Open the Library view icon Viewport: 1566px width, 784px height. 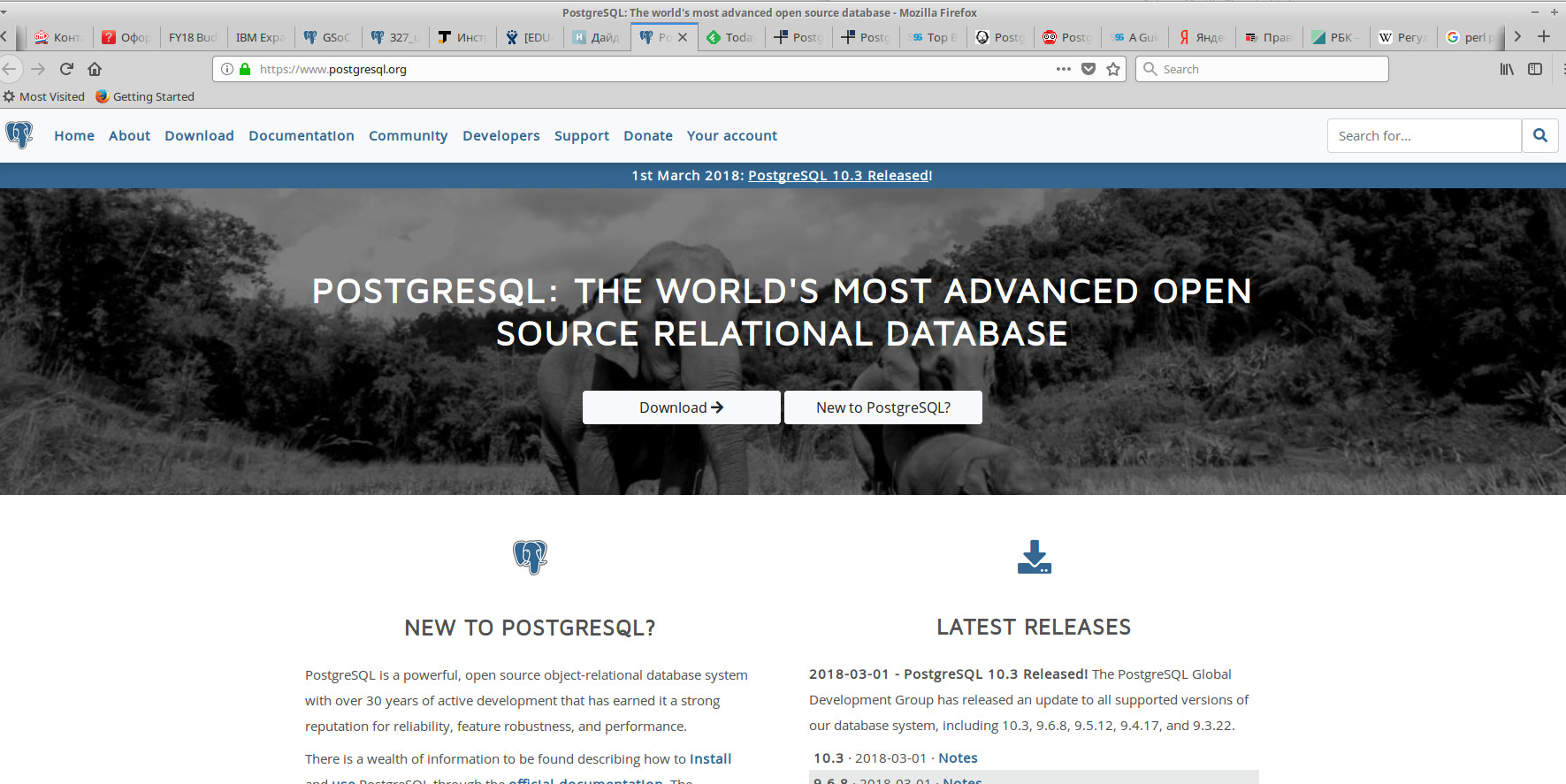click(1507, 69)
